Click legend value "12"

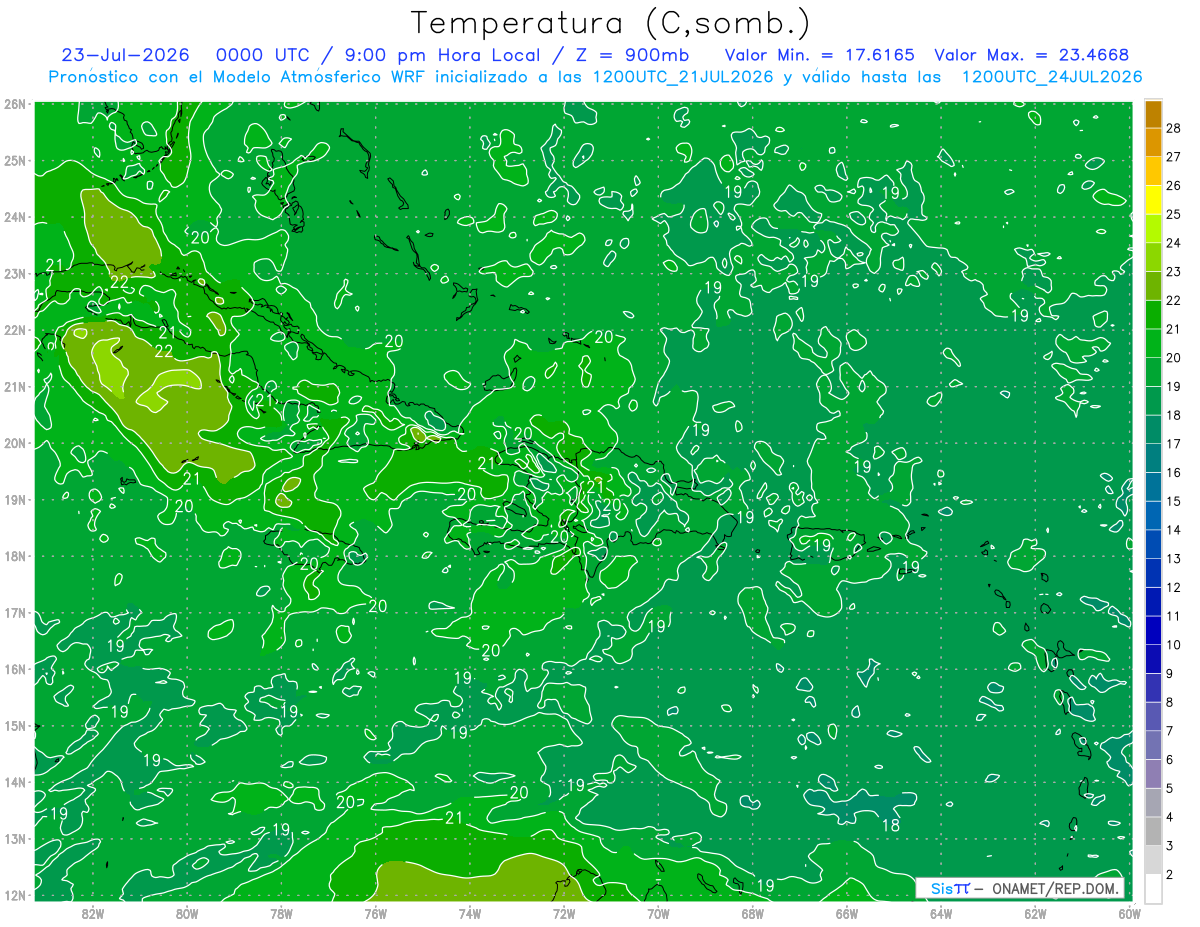coord(1173,587)
